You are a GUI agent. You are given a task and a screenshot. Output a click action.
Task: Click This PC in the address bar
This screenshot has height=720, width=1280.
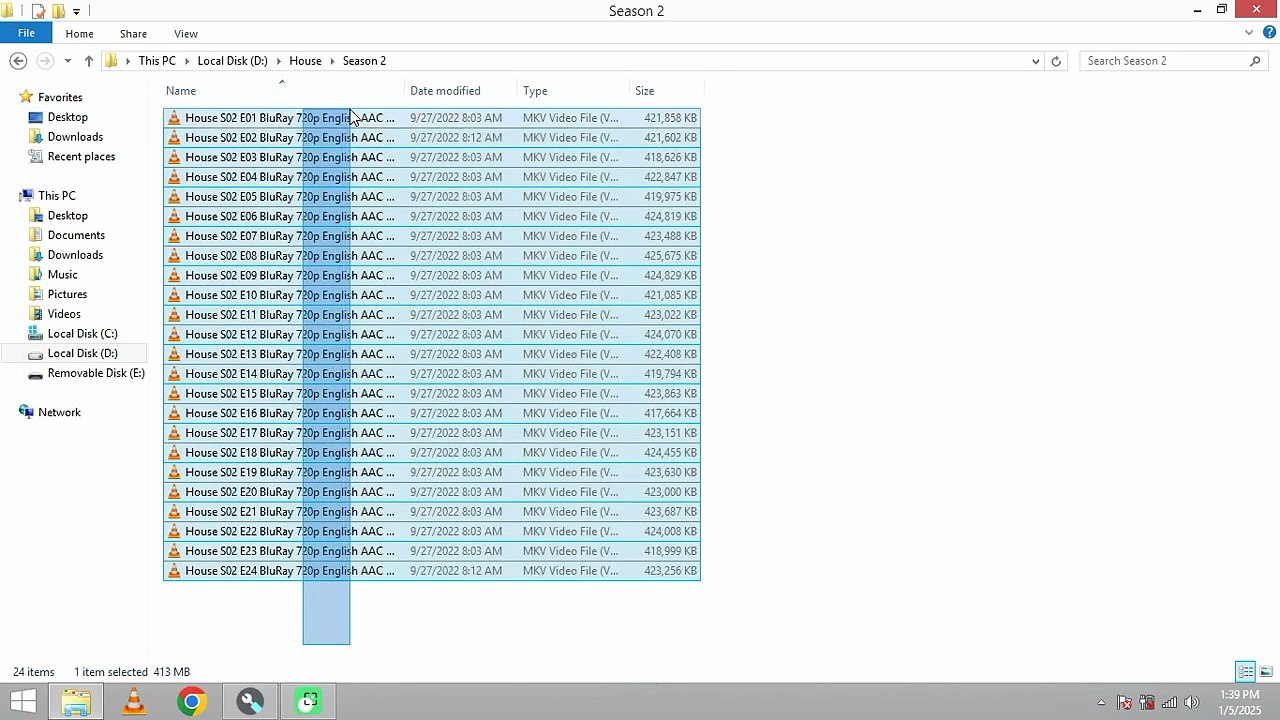157,61
